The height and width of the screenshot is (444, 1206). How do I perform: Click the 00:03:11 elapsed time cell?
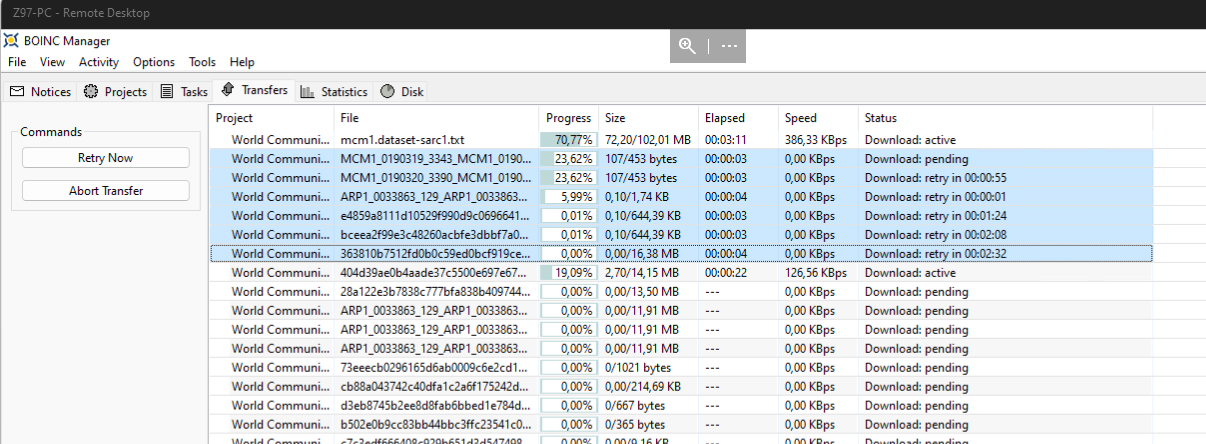pos(726,140)
